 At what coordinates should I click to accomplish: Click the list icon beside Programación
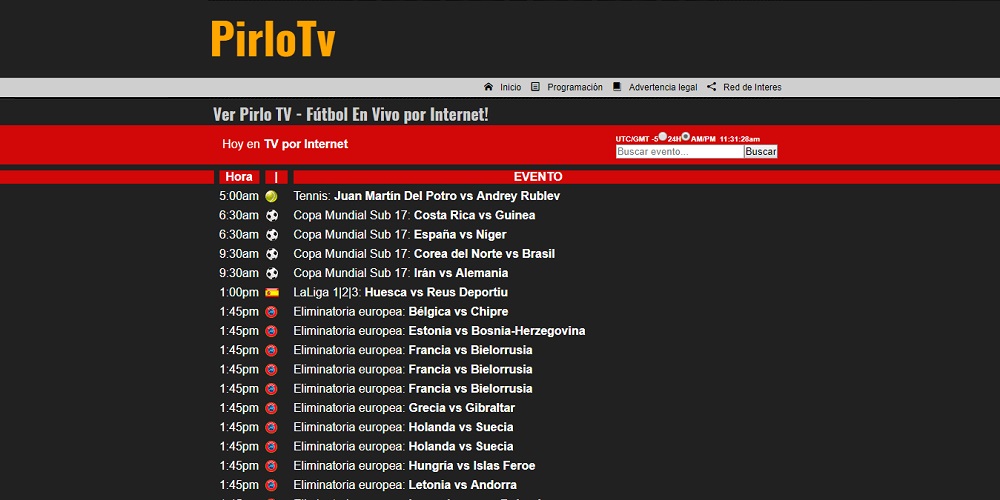pyautogui.click(x=536, y=87)
